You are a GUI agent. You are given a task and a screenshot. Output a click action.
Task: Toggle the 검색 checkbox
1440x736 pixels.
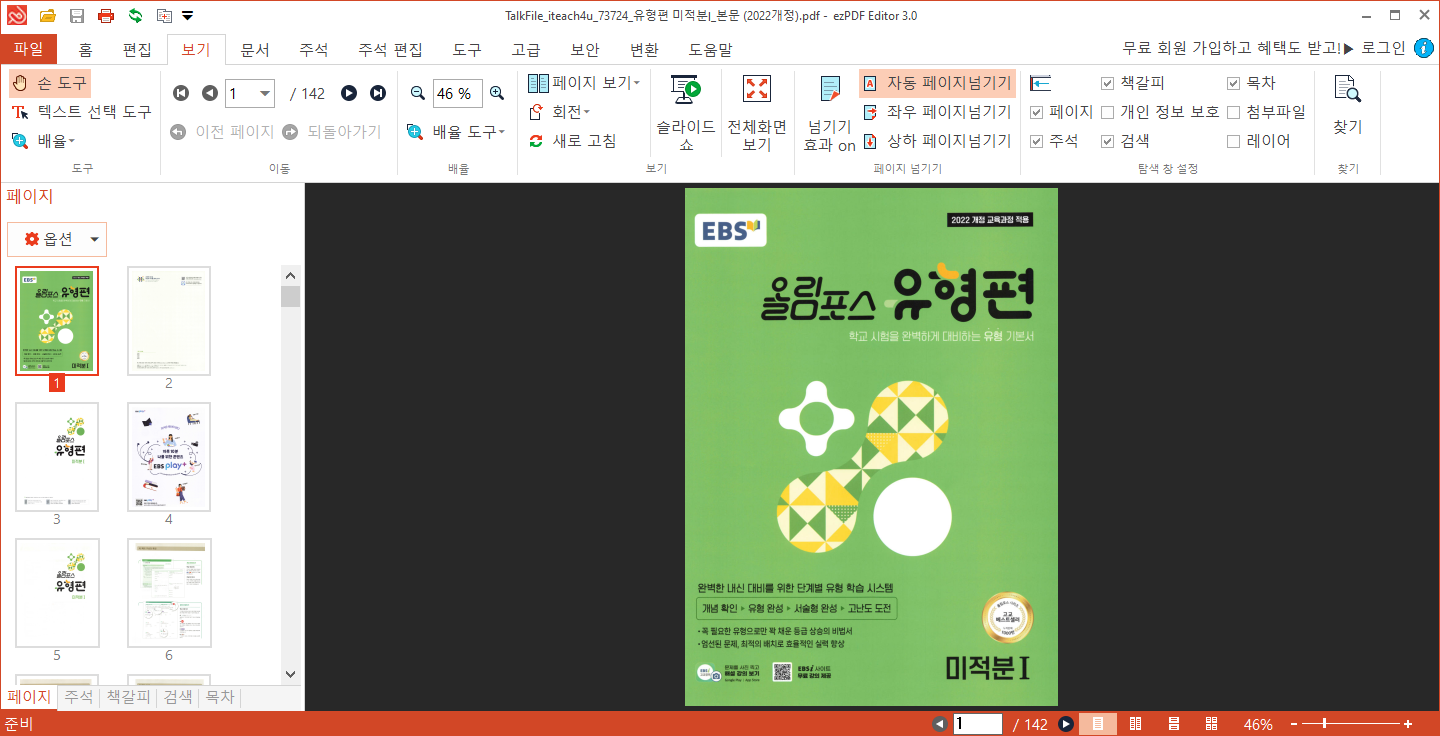tap(1107, 141)
